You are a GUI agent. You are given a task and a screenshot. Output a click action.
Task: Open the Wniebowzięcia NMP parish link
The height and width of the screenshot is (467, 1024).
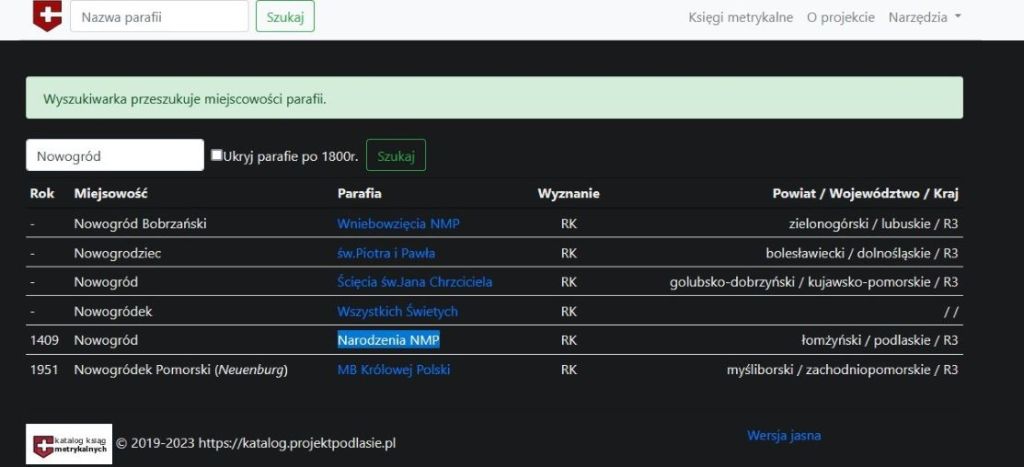[398, 224]
